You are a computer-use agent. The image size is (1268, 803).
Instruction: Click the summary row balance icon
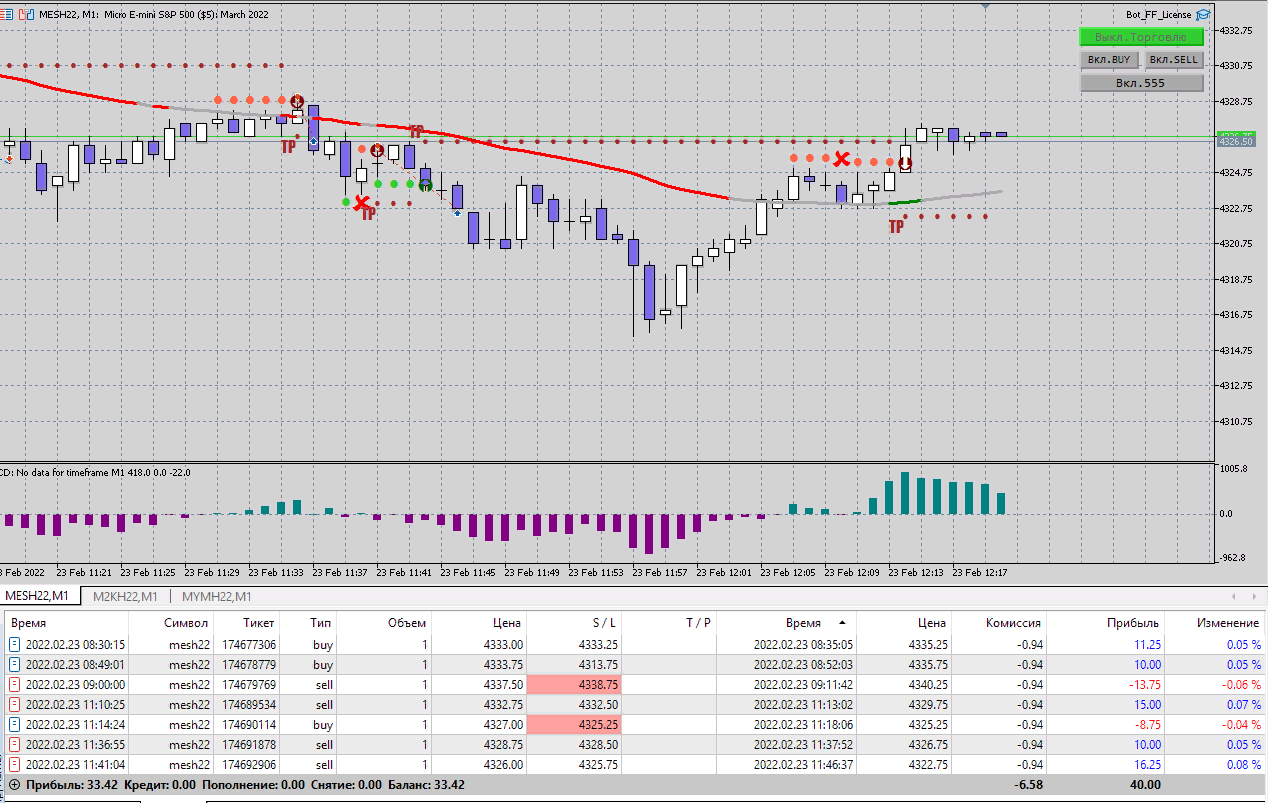tap(14, 785)
